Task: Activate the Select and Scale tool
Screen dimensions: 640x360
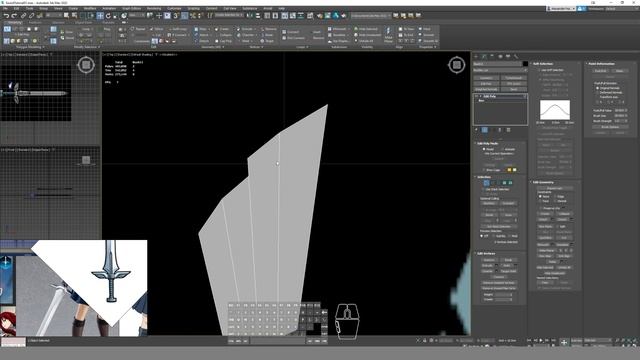Action: tap(116, 16)
